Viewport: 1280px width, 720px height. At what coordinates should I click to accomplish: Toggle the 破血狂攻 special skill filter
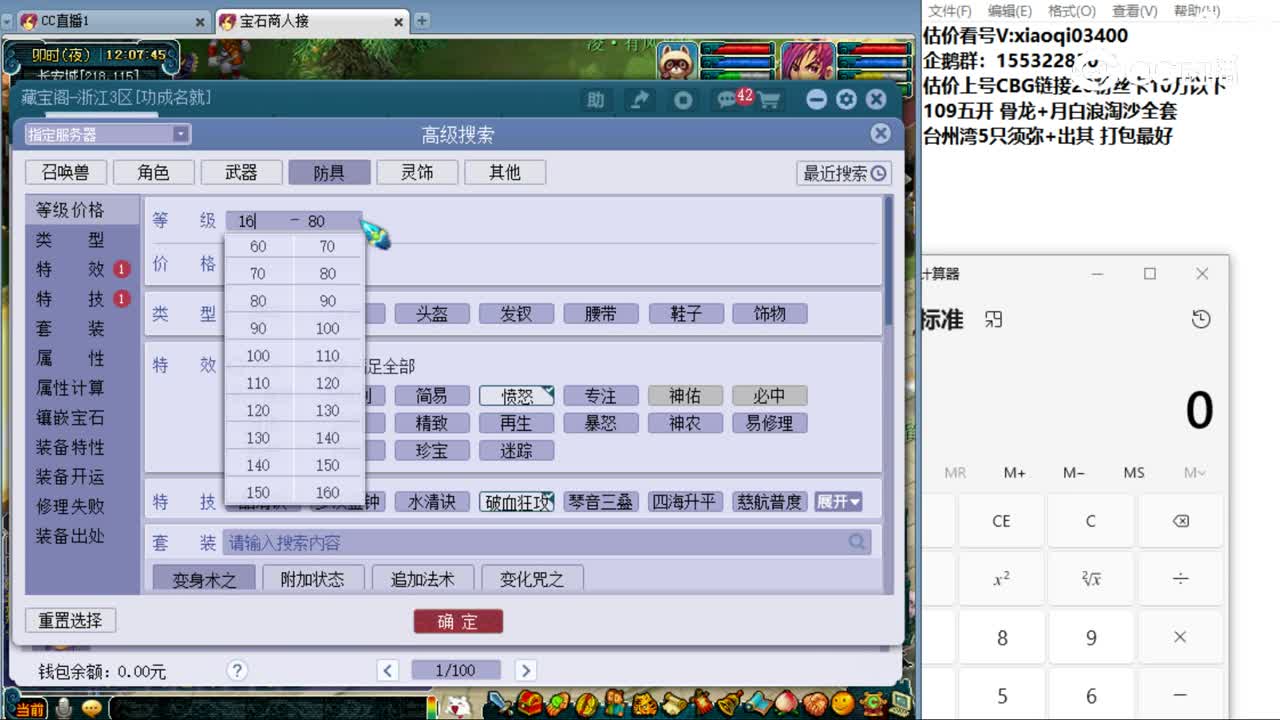coord(516,501)
